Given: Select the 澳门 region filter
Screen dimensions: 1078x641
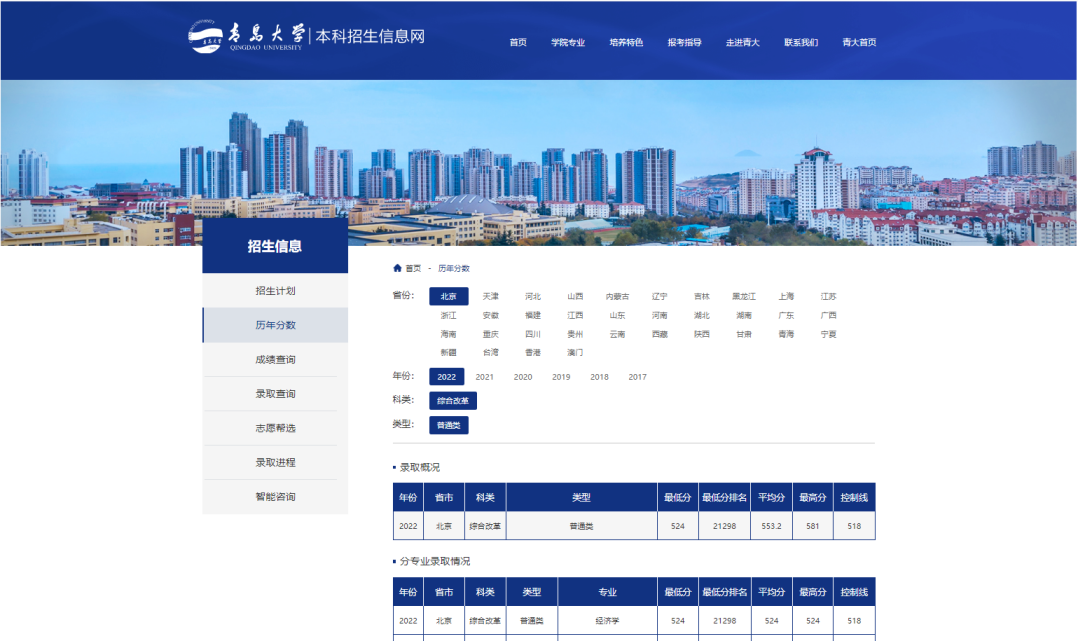Looking at the screenshot, I should pos(577,351).
